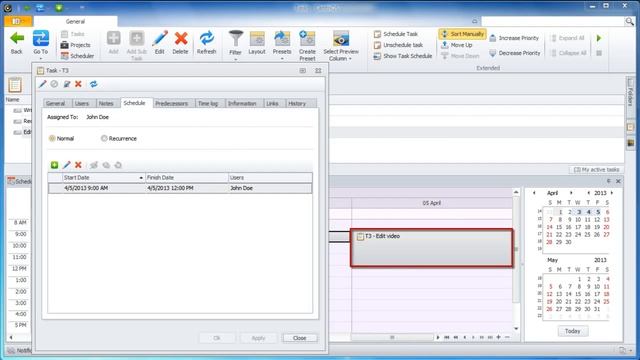The height and width of the screenshot is (360, 640).
Task: Switch to the Users tab
Action: click(x=82, y=104)
